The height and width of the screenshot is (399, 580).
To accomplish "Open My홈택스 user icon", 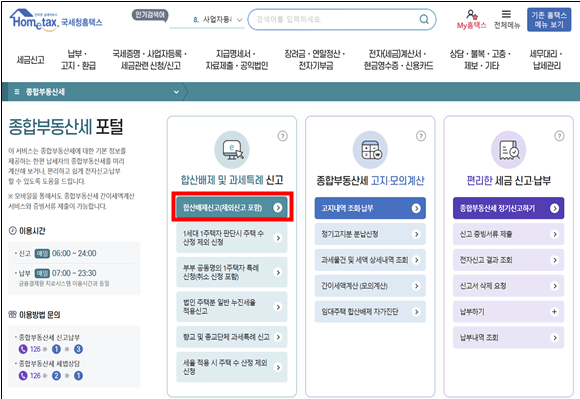I will pos(472,15).
